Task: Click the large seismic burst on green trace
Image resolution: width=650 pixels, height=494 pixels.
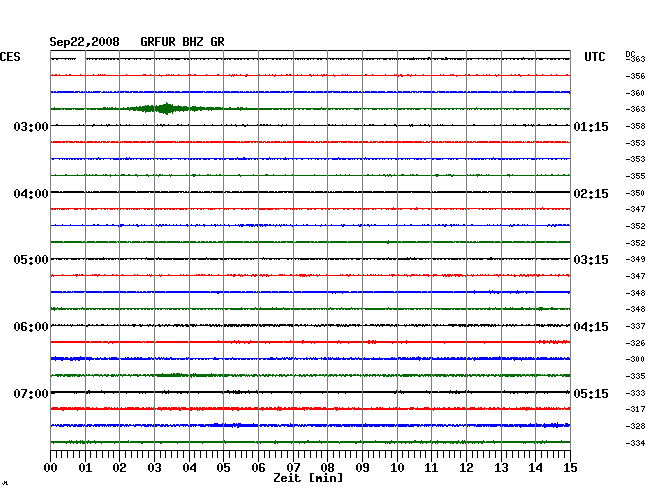Action: pyautogui.click(x=166, y=109)
